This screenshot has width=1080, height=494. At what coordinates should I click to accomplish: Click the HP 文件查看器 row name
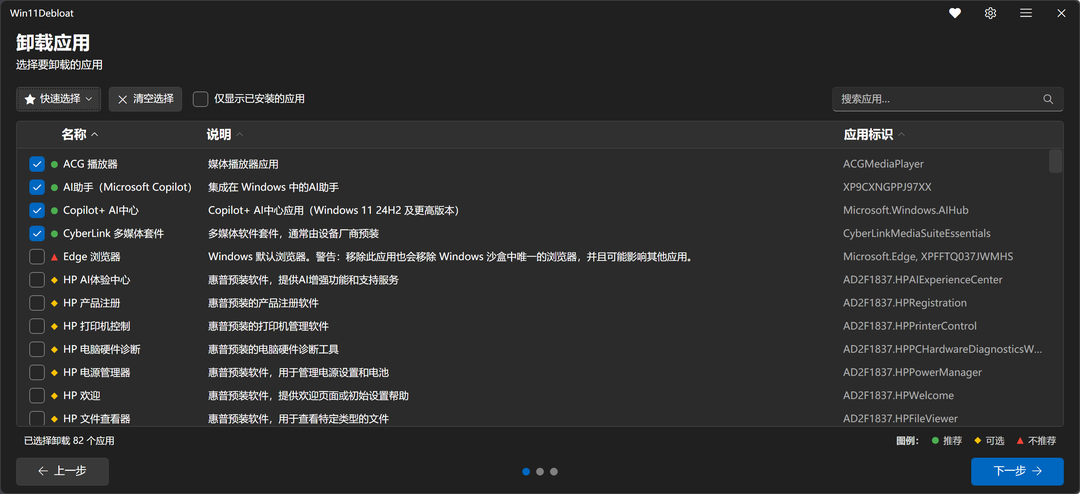pos(96,418)
